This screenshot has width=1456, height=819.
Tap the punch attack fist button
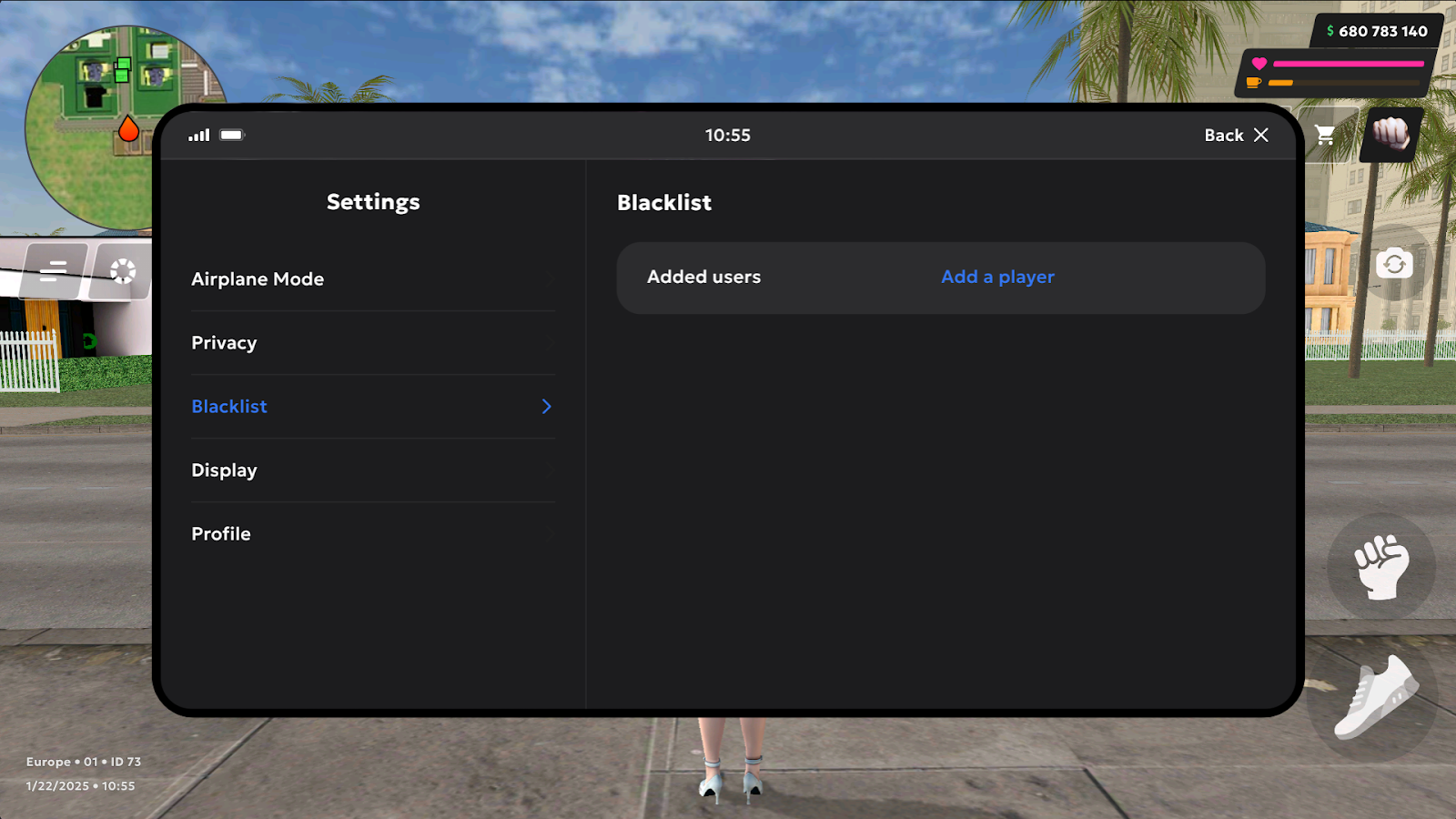pyautogui.click(x=1380, y=567)
